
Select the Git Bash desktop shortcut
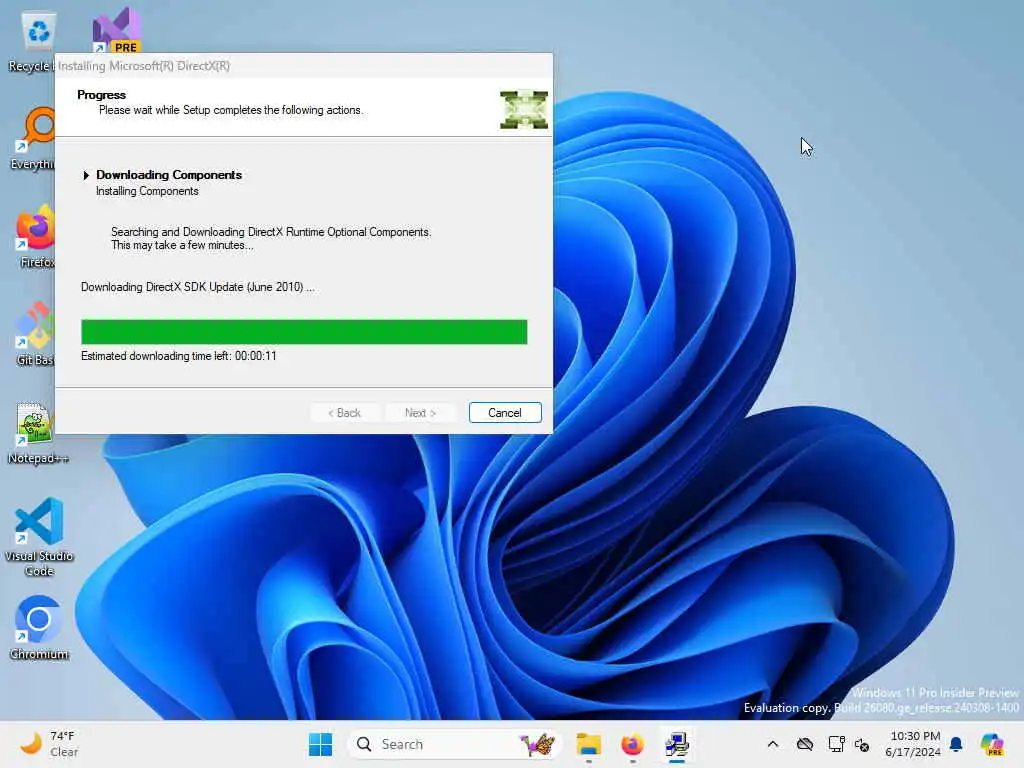pyautogui.click(x=34, y=334)
